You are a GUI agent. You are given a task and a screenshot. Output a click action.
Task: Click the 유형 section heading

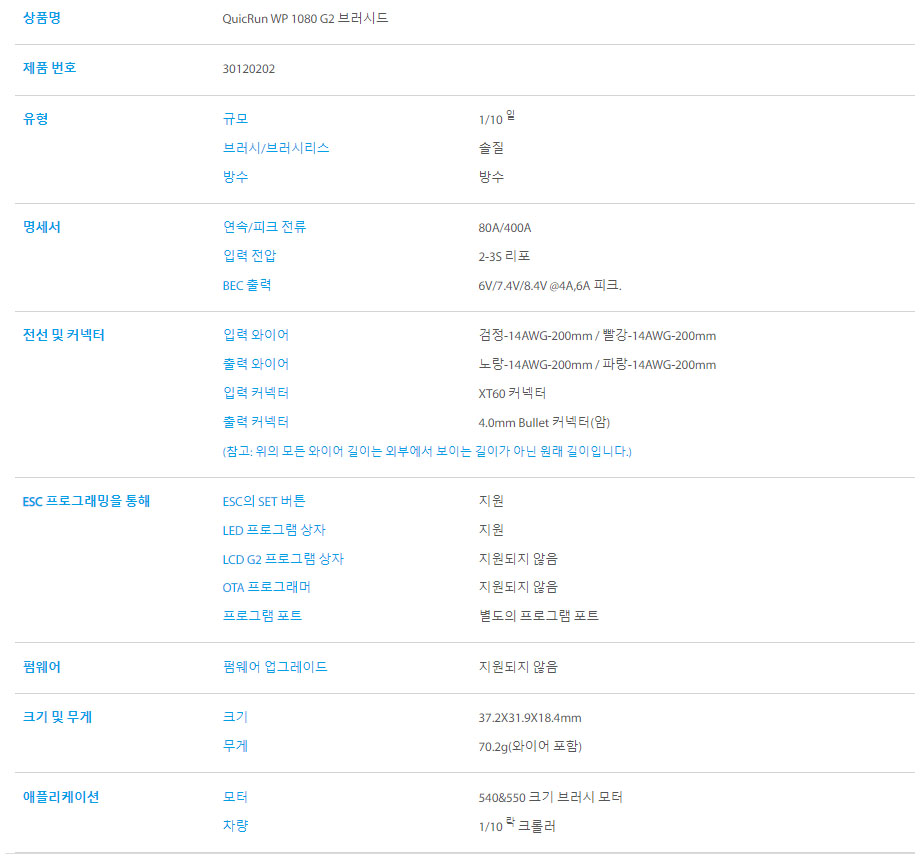(36, 119)
